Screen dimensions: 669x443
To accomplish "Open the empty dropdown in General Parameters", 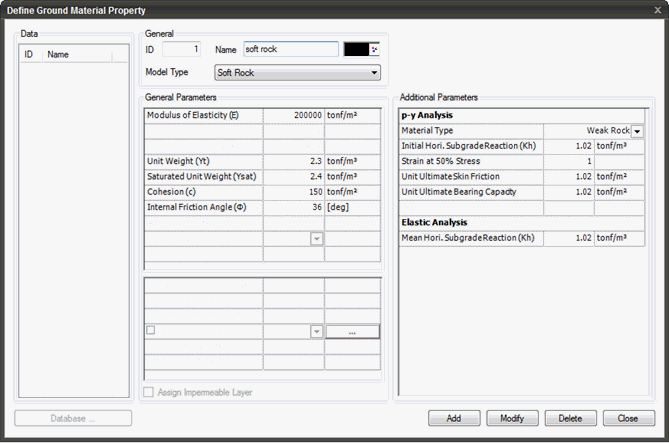I will click(x=317, y=239).
